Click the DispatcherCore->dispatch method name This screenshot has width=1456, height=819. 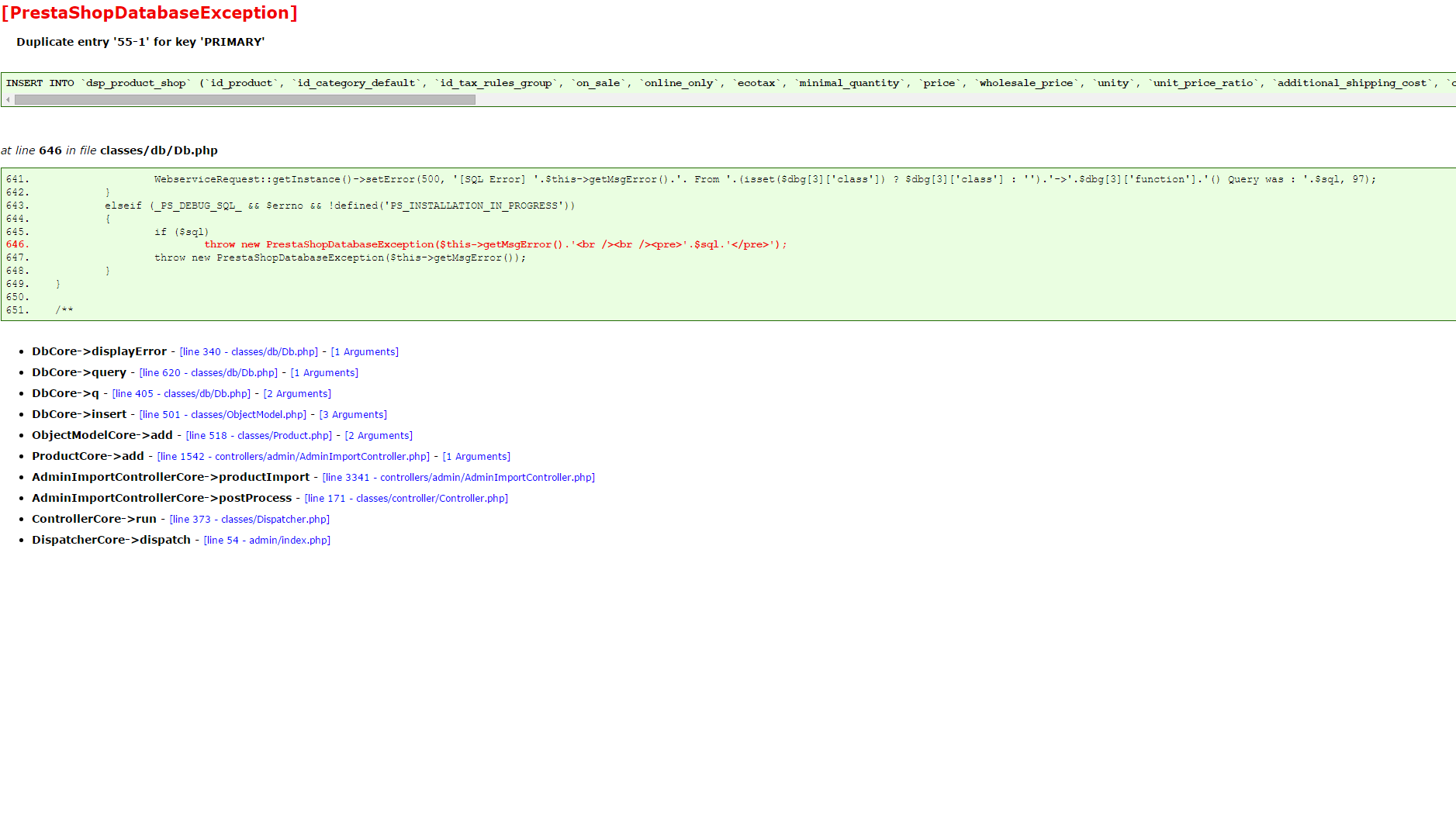pos(112,540)
